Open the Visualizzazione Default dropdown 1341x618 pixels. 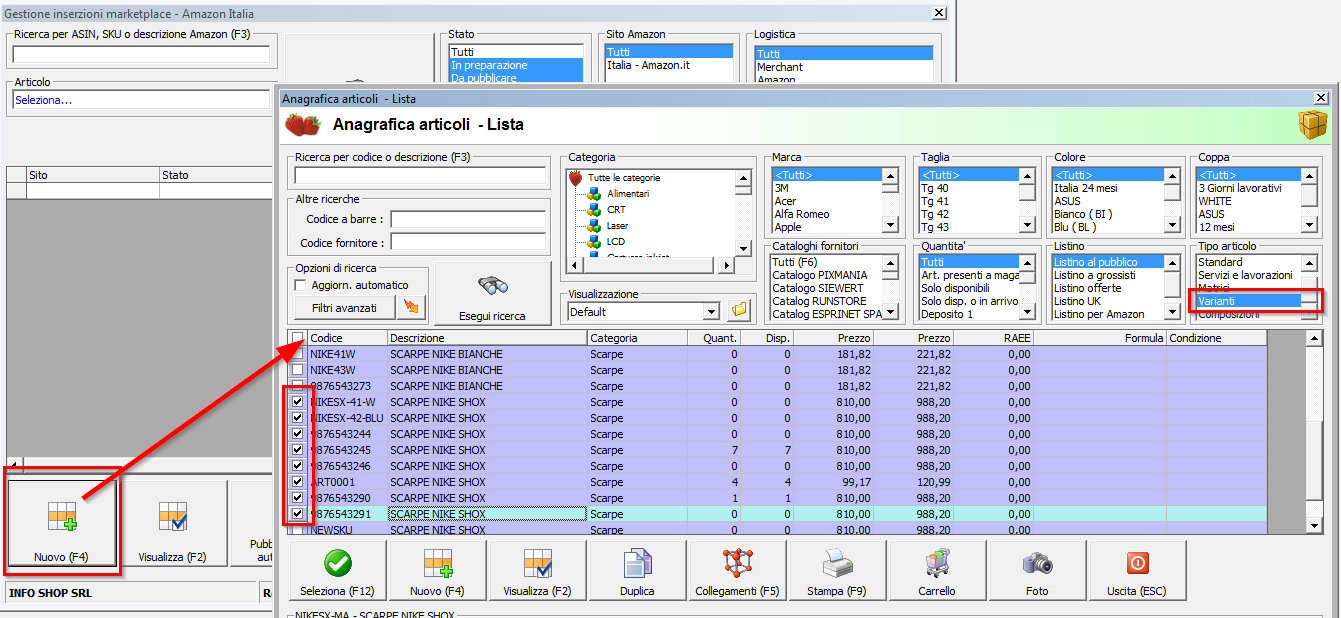[711, 311]
